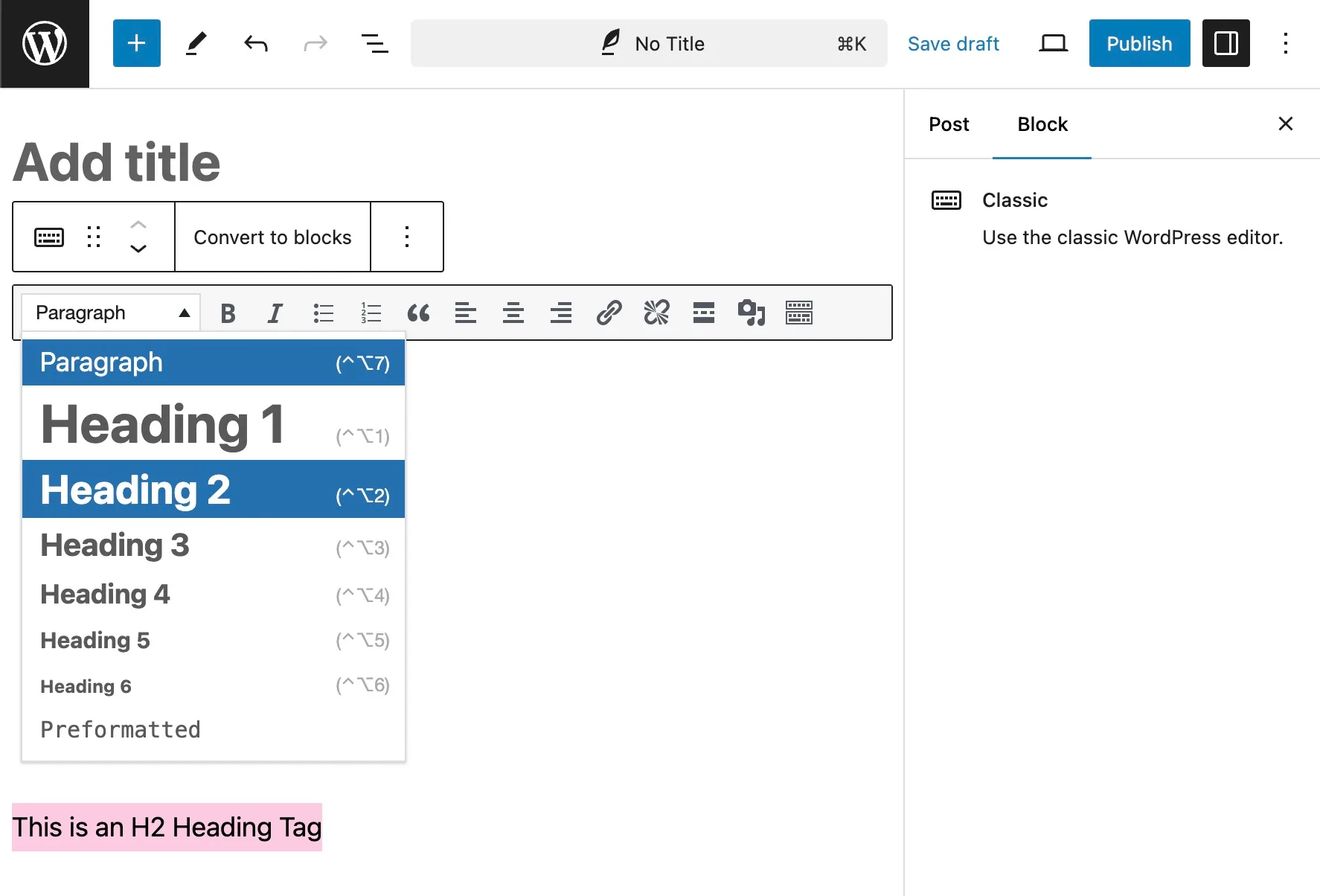Click the Publish button
This screenshot has height=896, width=1320.
[1139, 43]
